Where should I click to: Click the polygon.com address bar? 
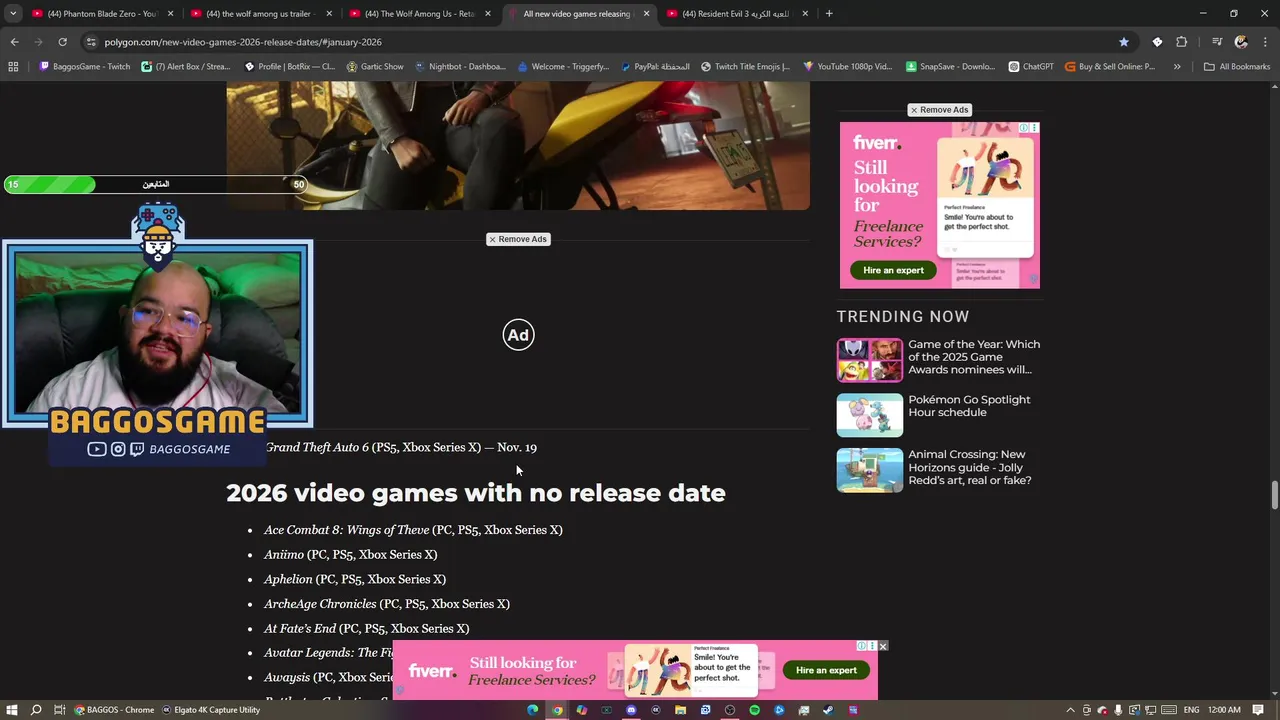pyautogui.click(x=600, y=42)
